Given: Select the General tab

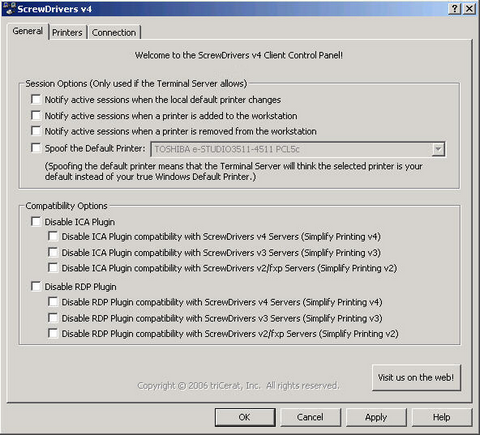Looking at the screenshot, I should point(28,31).
